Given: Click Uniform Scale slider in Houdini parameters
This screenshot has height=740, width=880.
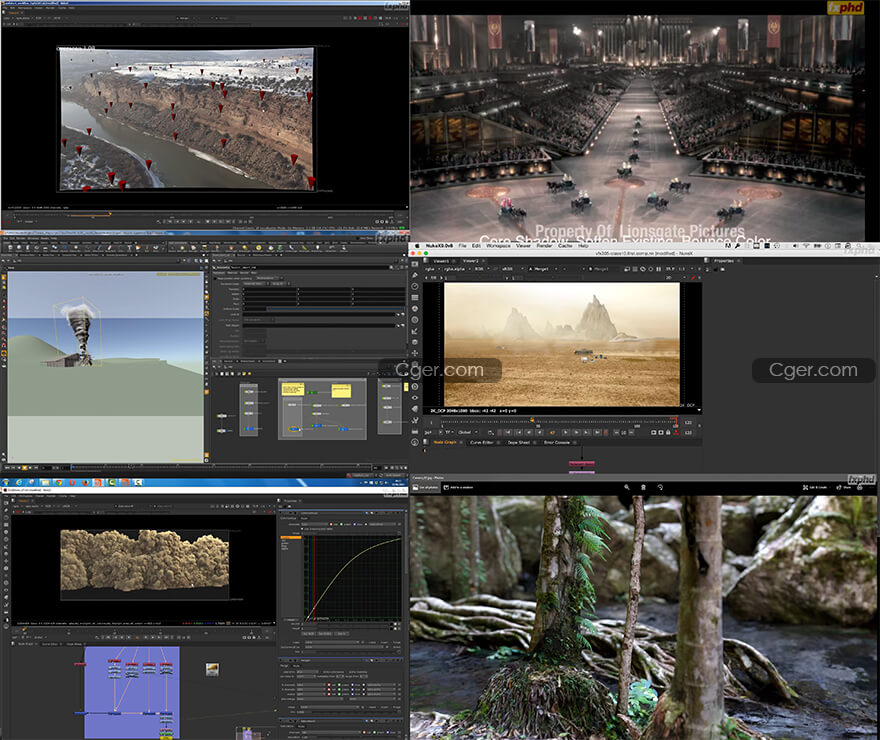Looking at the screenshot, I should pos(334,309).
